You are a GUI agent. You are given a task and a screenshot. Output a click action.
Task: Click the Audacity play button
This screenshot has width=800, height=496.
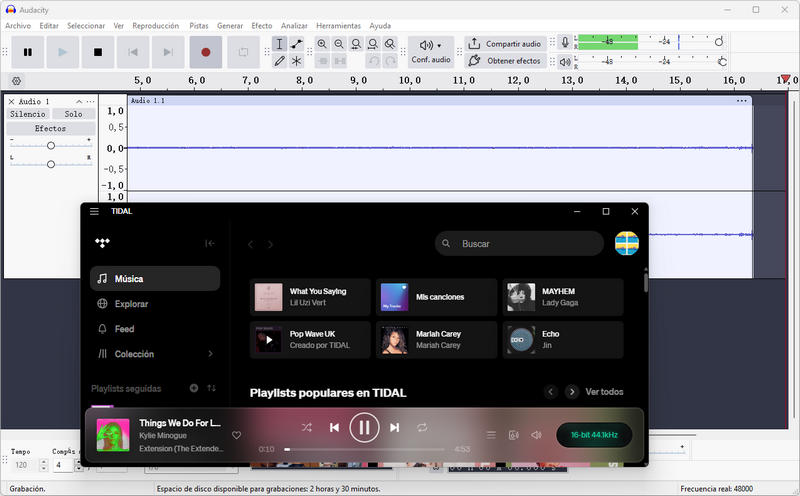(62, 52)
